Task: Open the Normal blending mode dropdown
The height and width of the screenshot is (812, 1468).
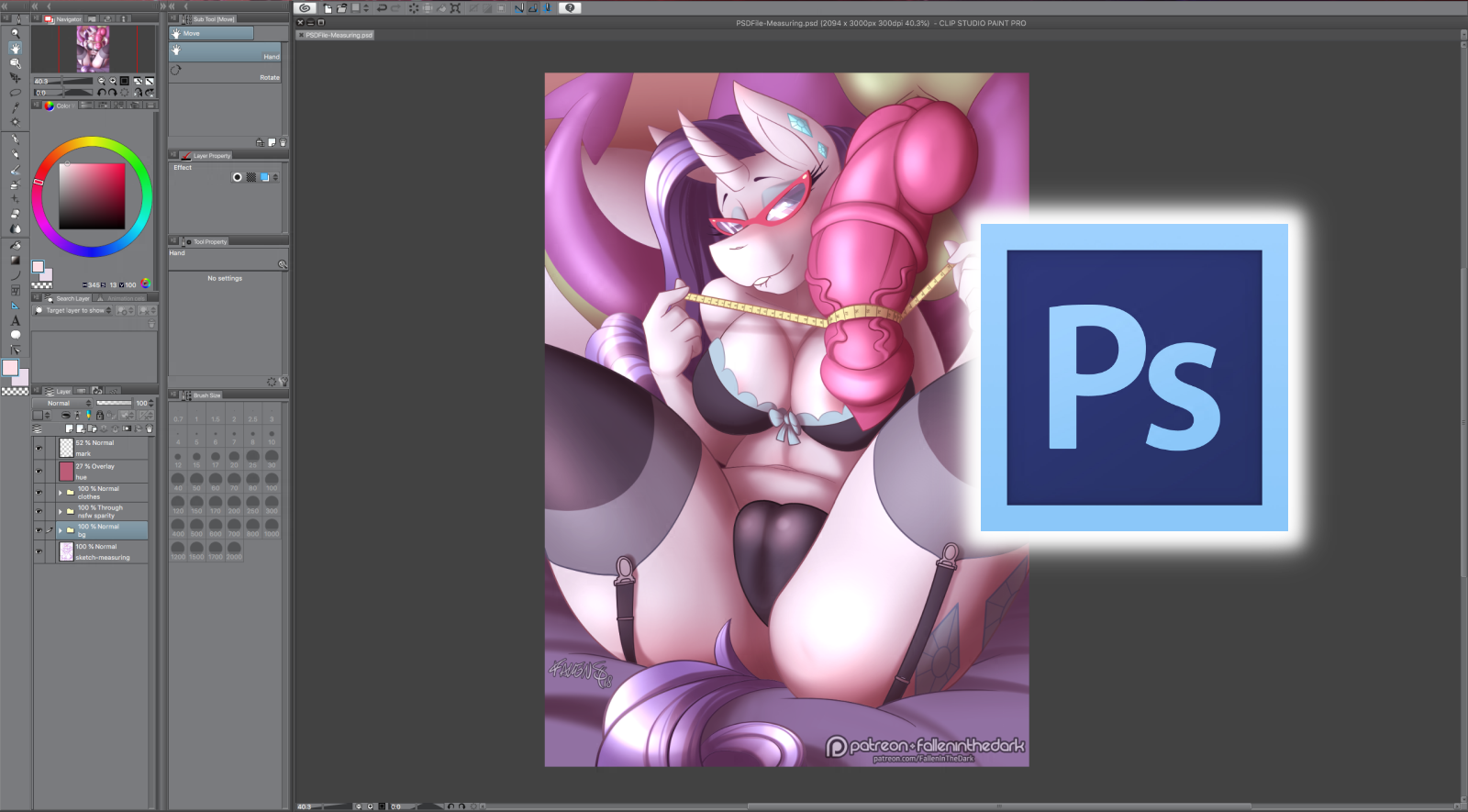Action: tap(63, 403)
